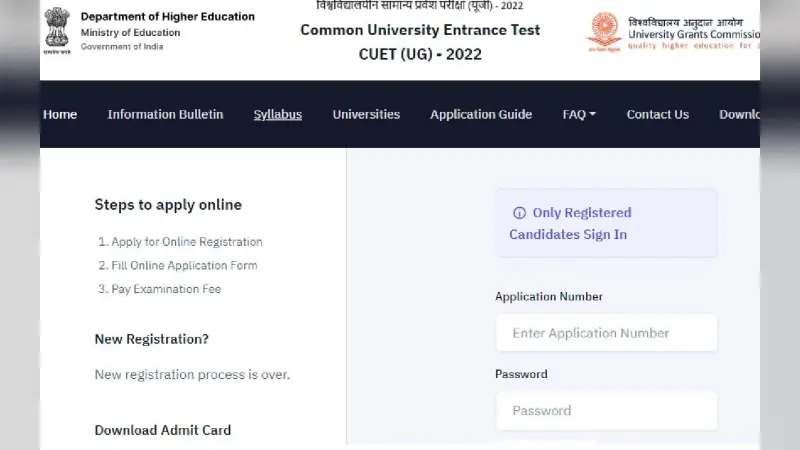
Task: Expand the FAQ dropdown arrow
Action: point(592,114)
